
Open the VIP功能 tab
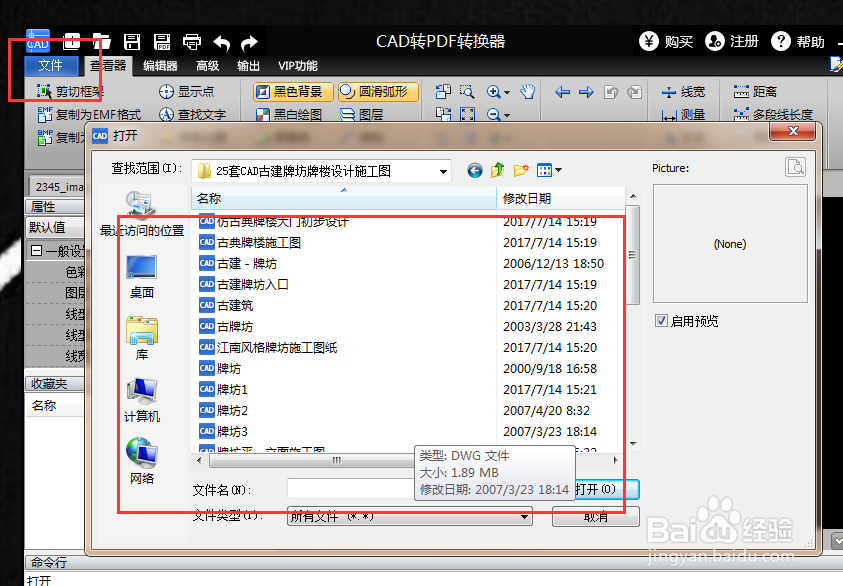[x=297, y=66]
